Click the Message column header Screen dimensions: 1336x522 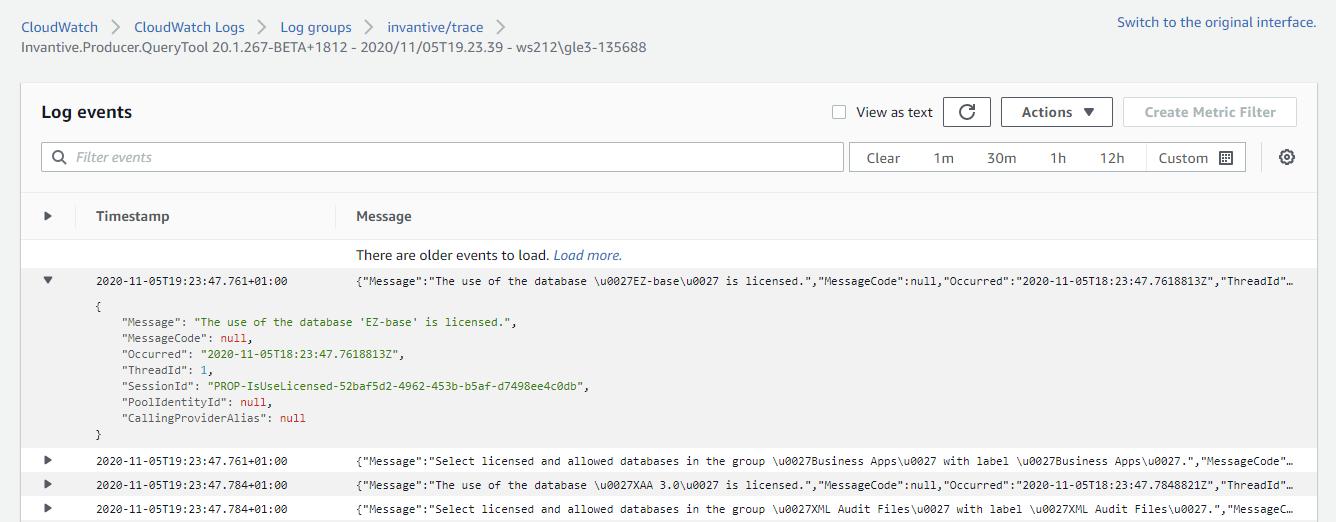384,216
